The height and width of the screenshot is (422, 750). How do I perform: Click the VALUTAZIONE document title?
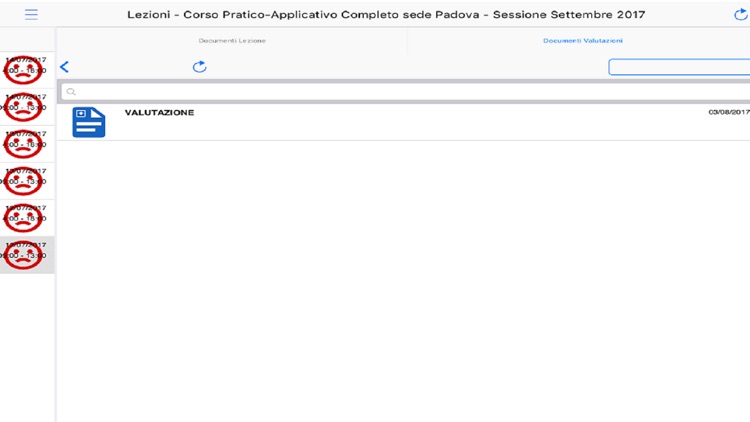(x=159, y=113)
